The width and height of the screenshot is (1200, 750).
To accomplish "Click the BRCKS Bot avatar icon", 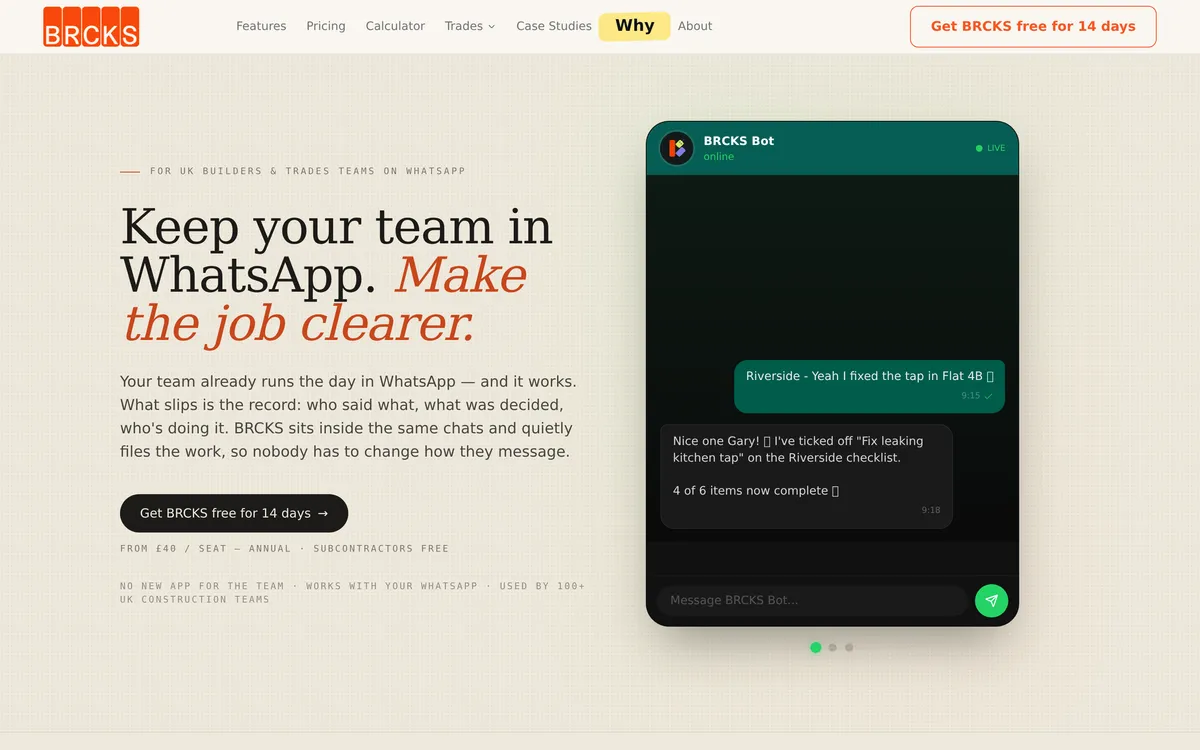I will (677, 148).
